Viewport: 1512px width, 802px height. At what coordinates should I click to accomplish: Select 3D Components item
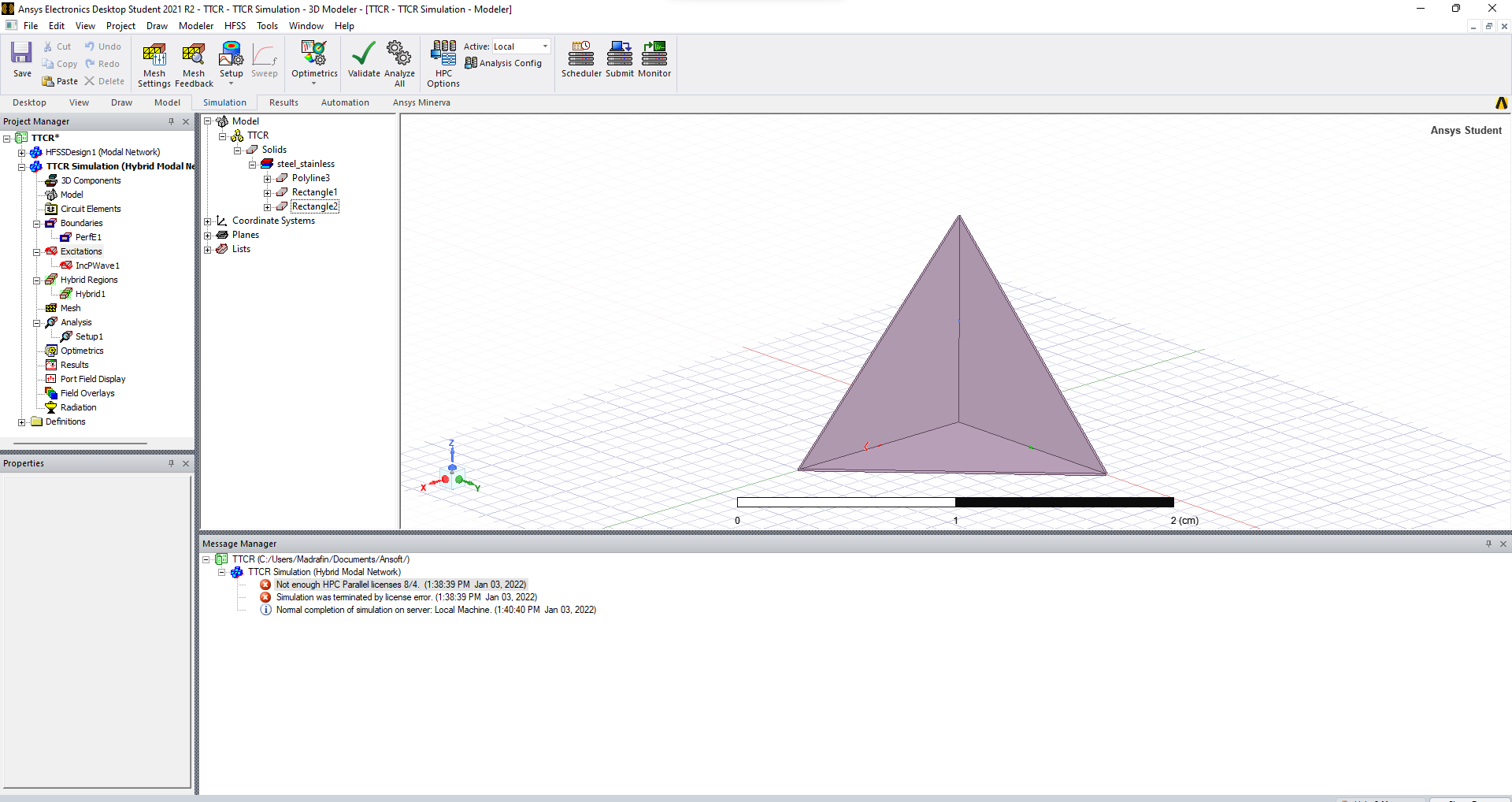point(91,180)
